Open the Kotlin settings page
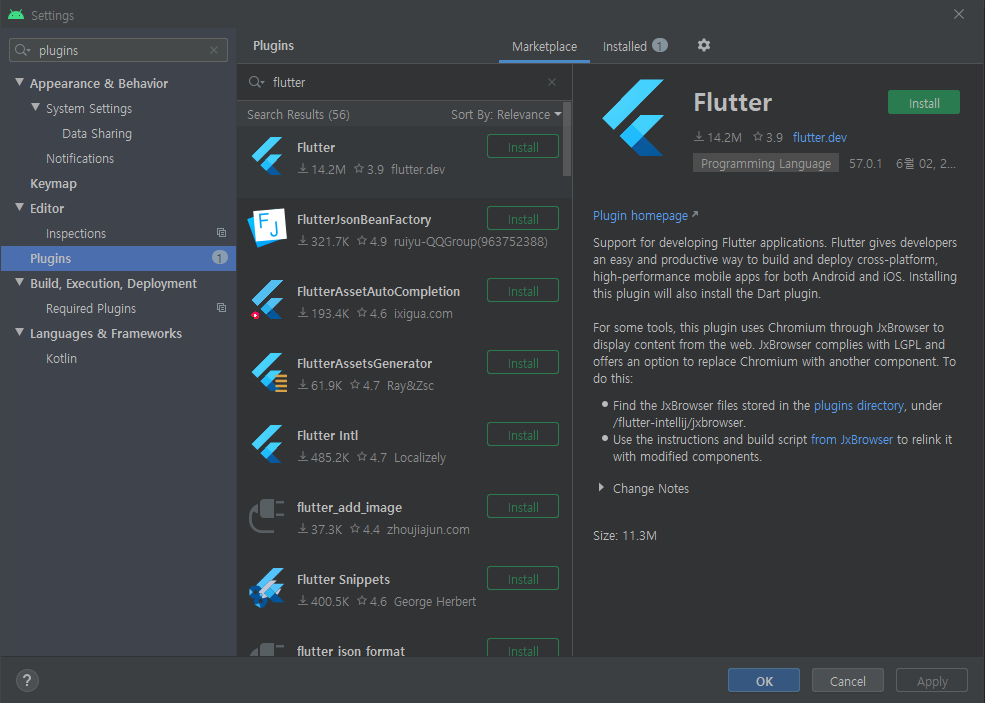This screenshot has height=703, width=985. 62,358
